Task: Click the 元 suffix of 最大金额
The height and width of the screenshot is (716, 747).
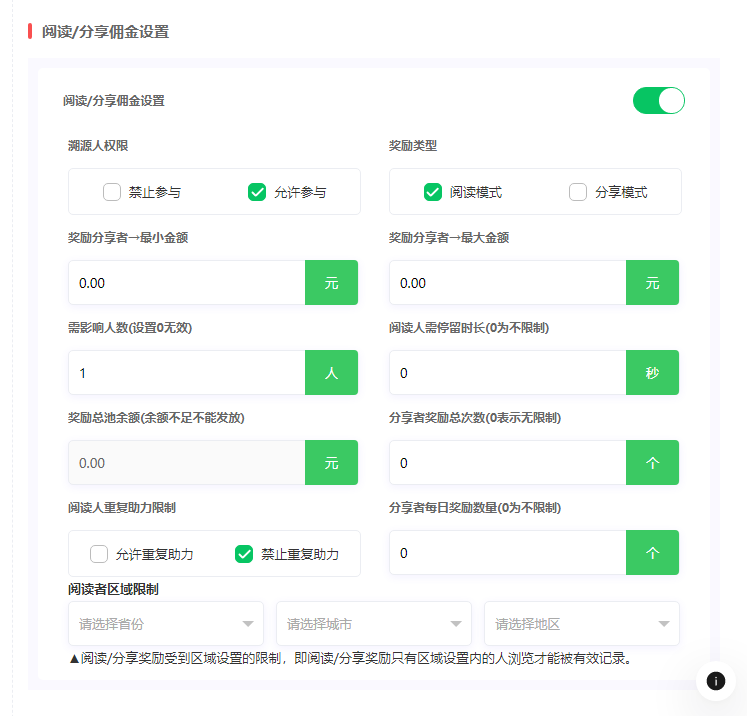Action: [x=653, y=282]
